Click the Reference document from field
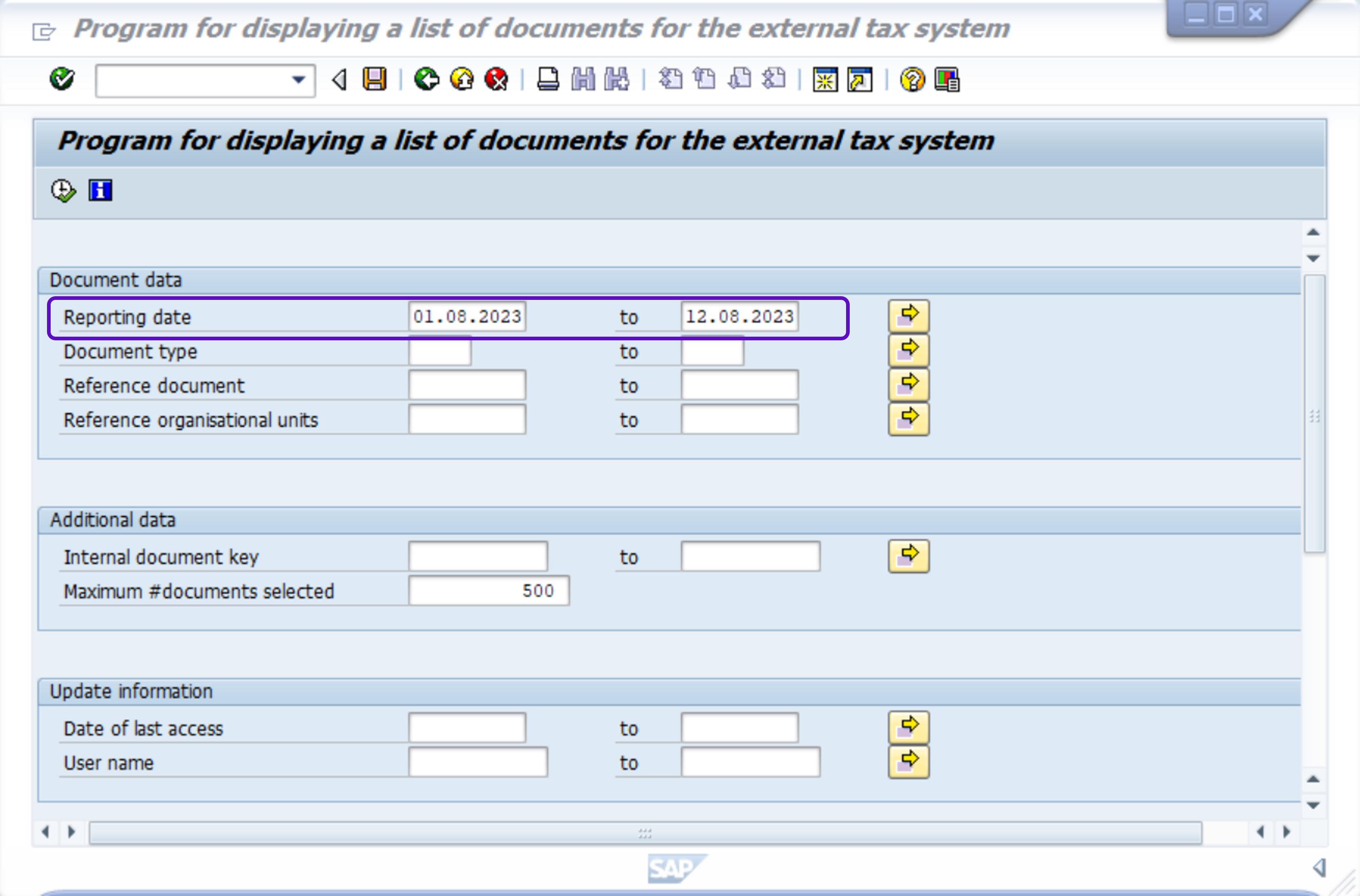The image size is (1360, 896). (467, 385)
